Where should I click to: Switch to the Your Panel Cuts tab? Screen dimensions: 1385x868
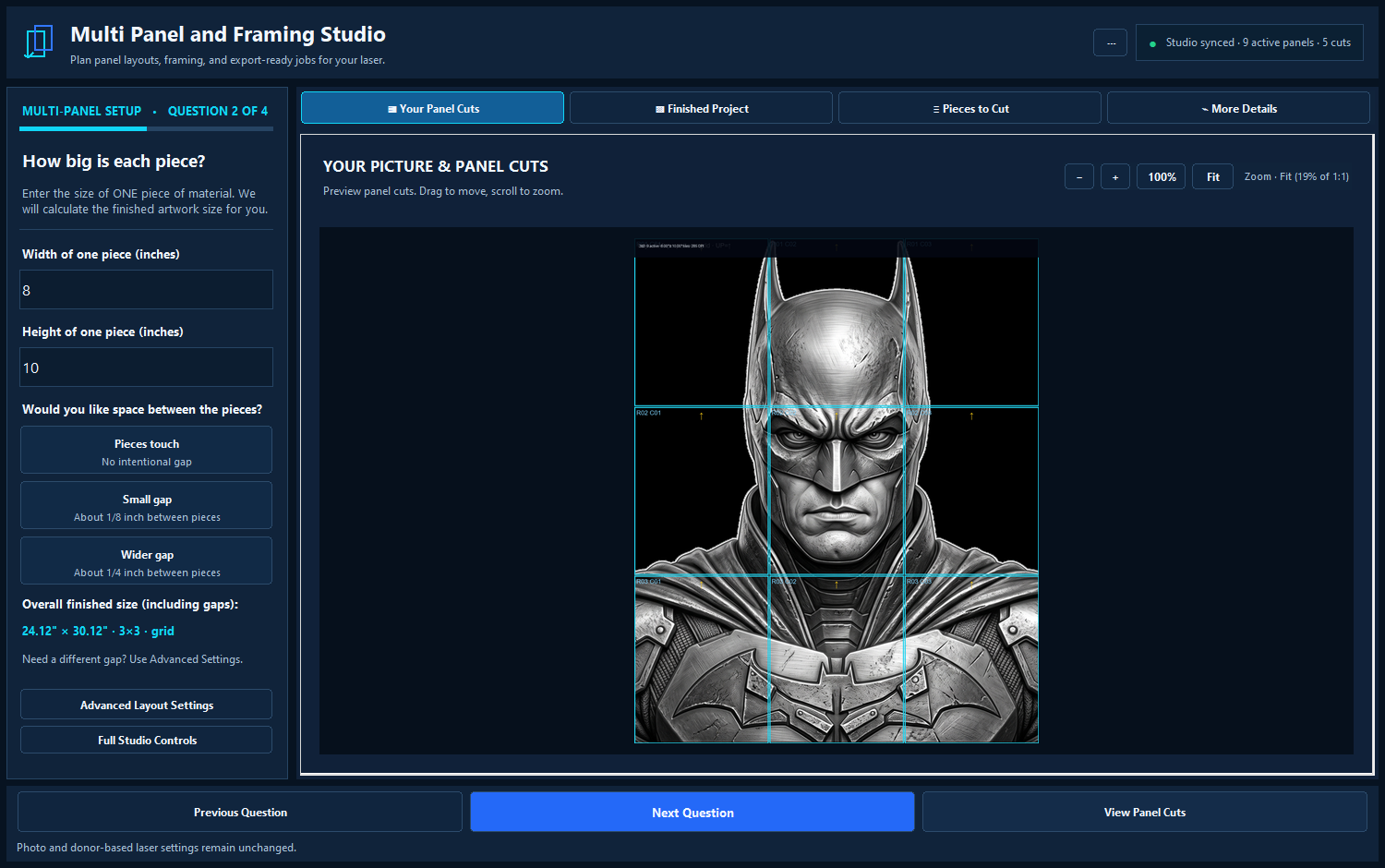pyautogui.click(x=432, y=108)
